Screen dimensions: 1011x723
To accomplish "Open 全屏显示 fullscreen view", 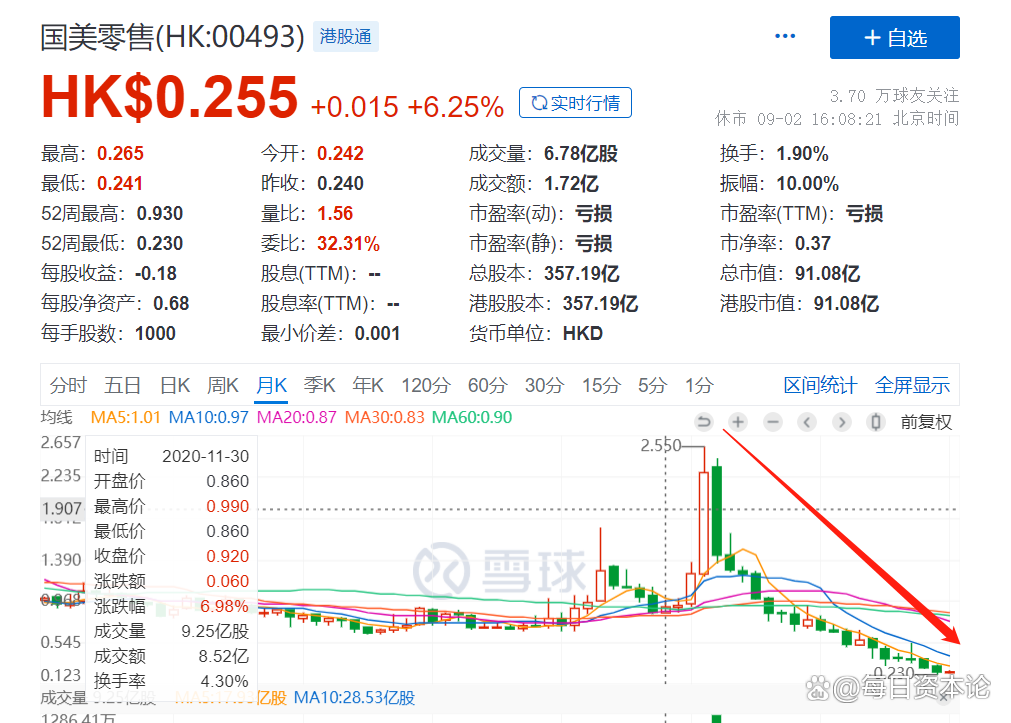I will [x=912, y=384].
